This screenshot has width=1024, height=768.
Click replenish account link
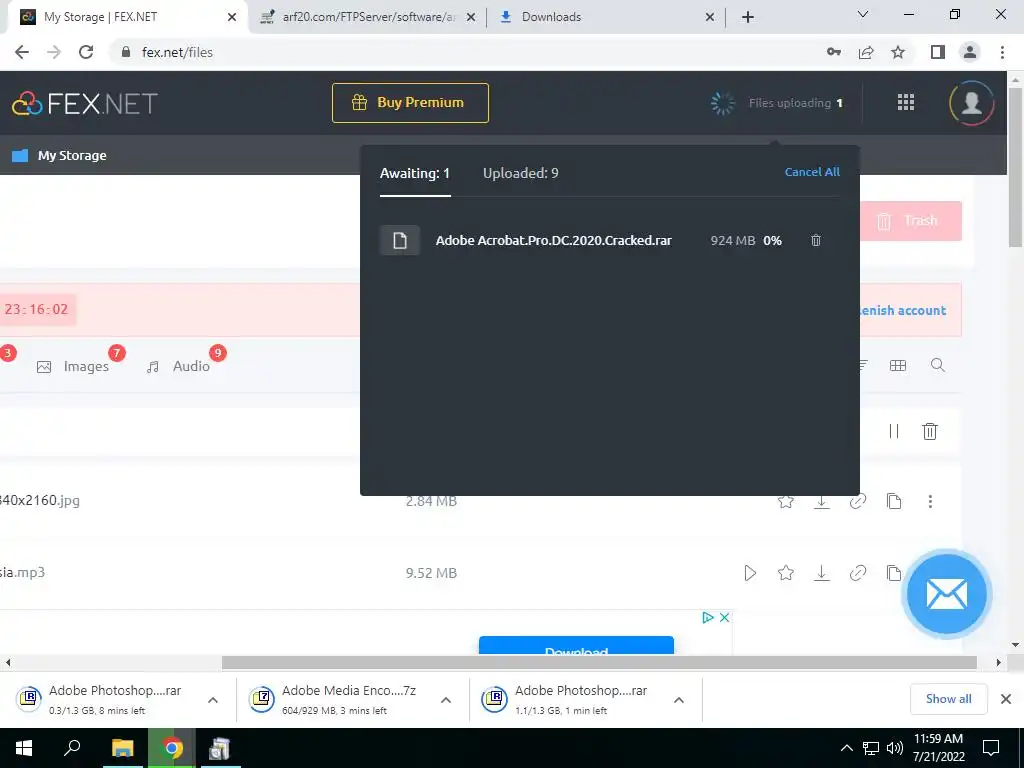(x=903, y=311)
